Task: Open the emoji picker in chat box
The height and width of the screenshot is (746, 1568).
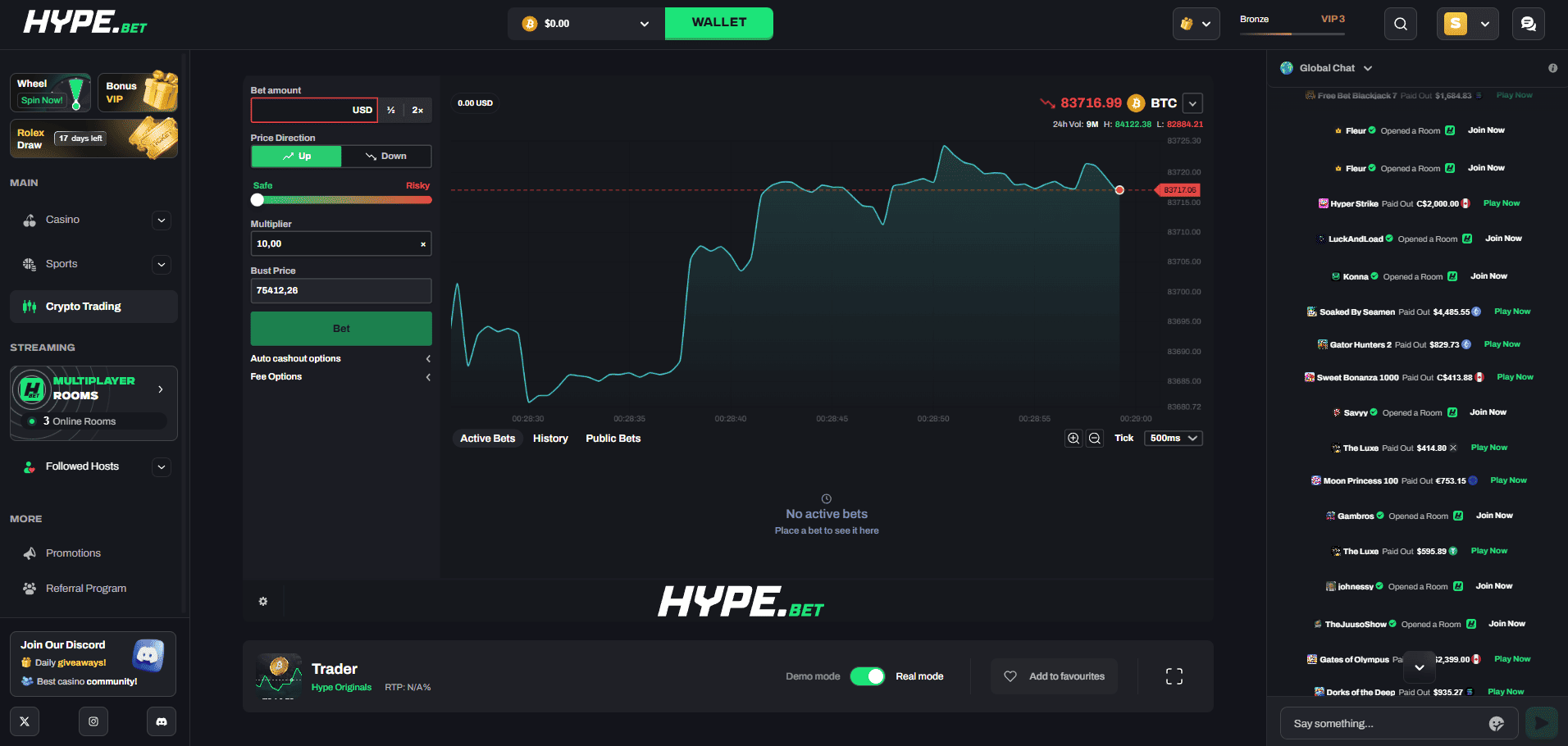Action: tap(1497, 723)
